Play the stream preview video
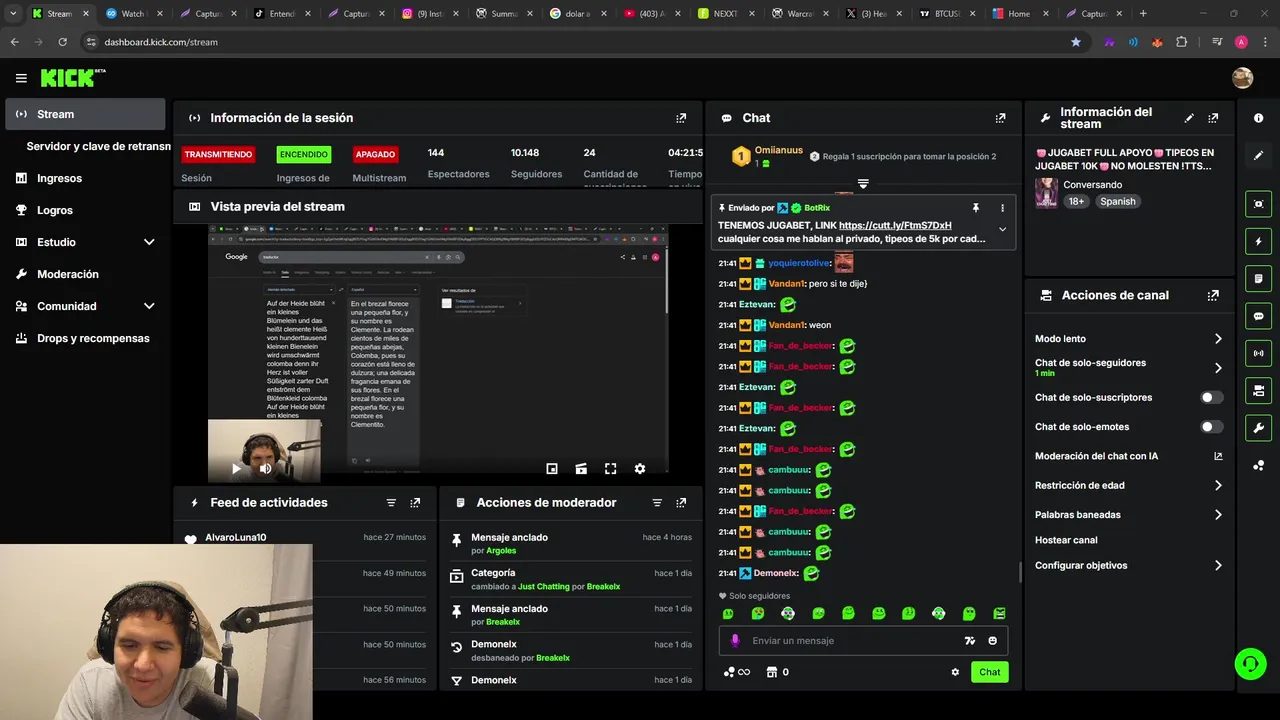Image resolution: width=1280 pixels, height=720 pixels. [x=236, y=468]
